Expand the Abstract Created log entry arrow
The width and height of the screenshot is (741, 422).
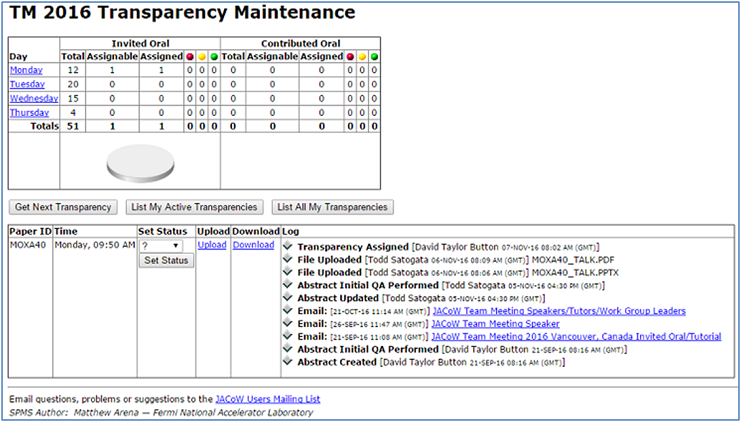click(288, 363)
